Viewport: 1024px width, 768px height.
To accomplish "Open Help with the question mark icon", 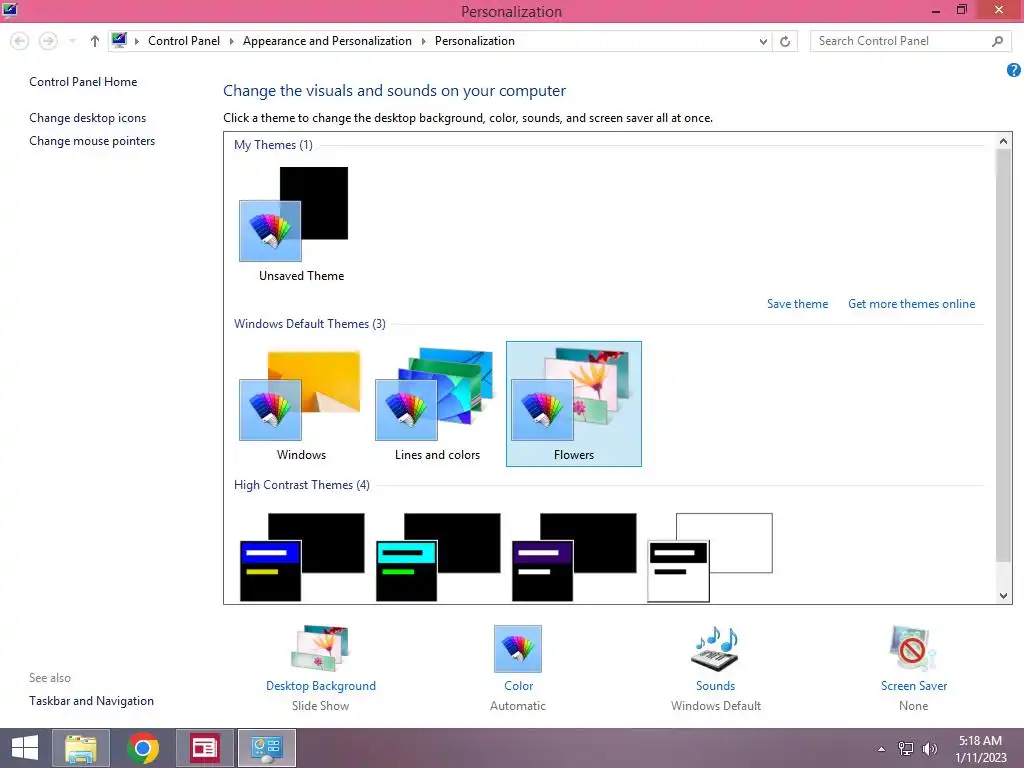I will (x=1014, y=70).
